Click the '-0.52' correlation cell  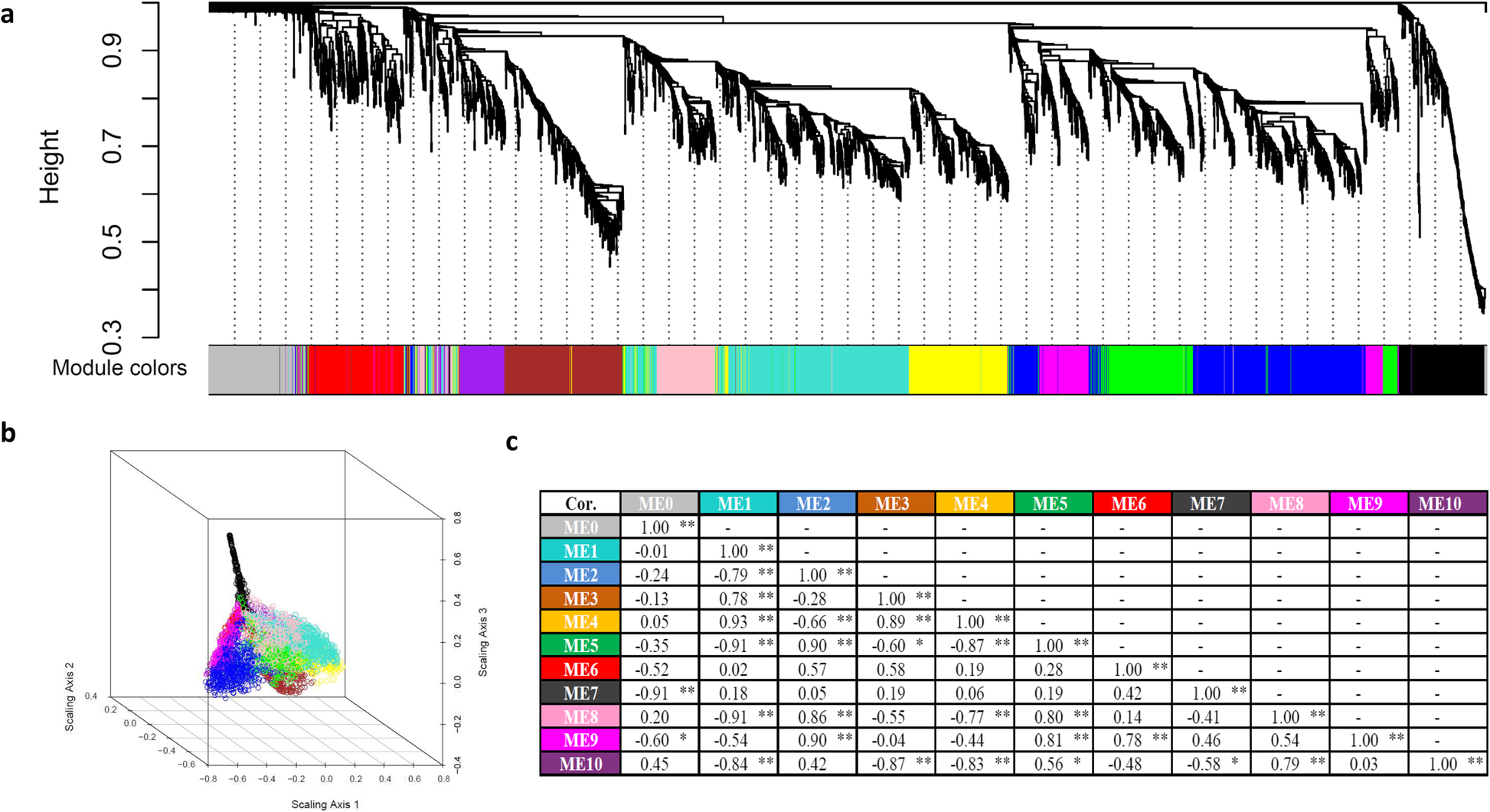659,669
